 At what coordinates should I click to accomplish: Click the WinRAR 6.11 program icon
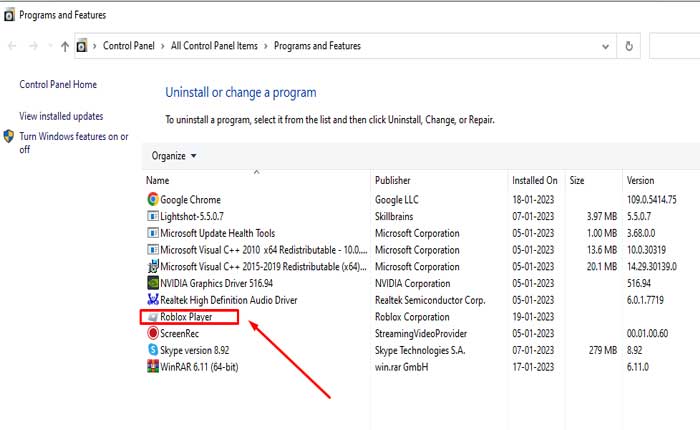click(x=153, y=366)
